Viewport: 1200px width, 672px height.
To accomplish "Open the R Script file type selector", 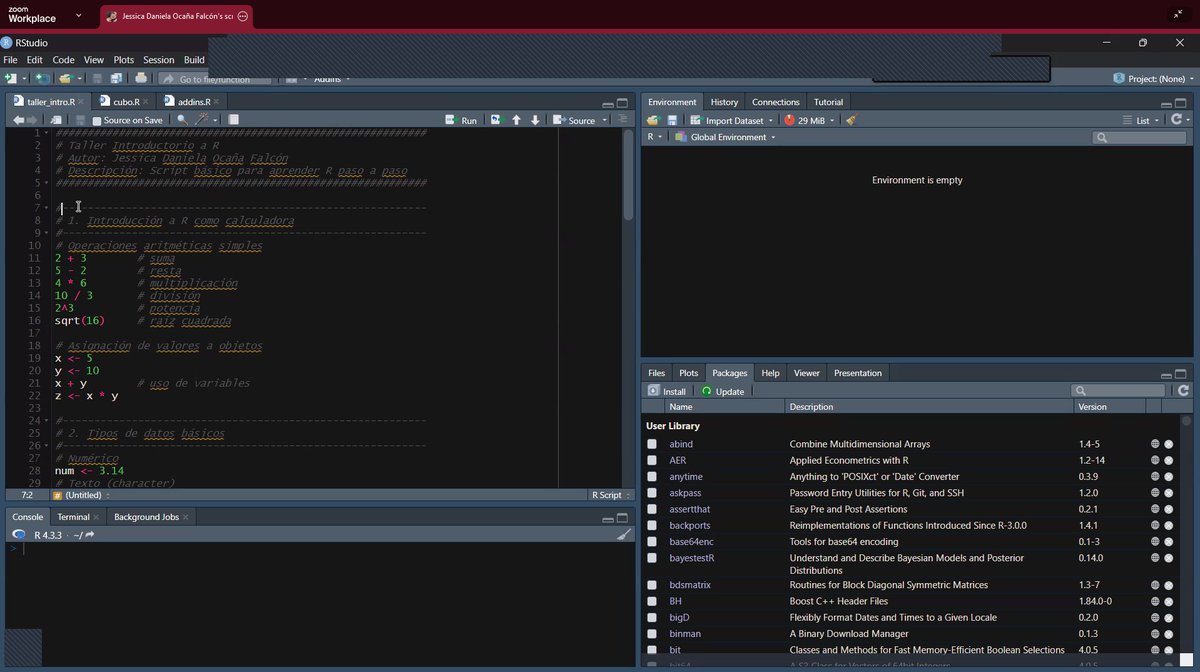I will tap(609, 495).
